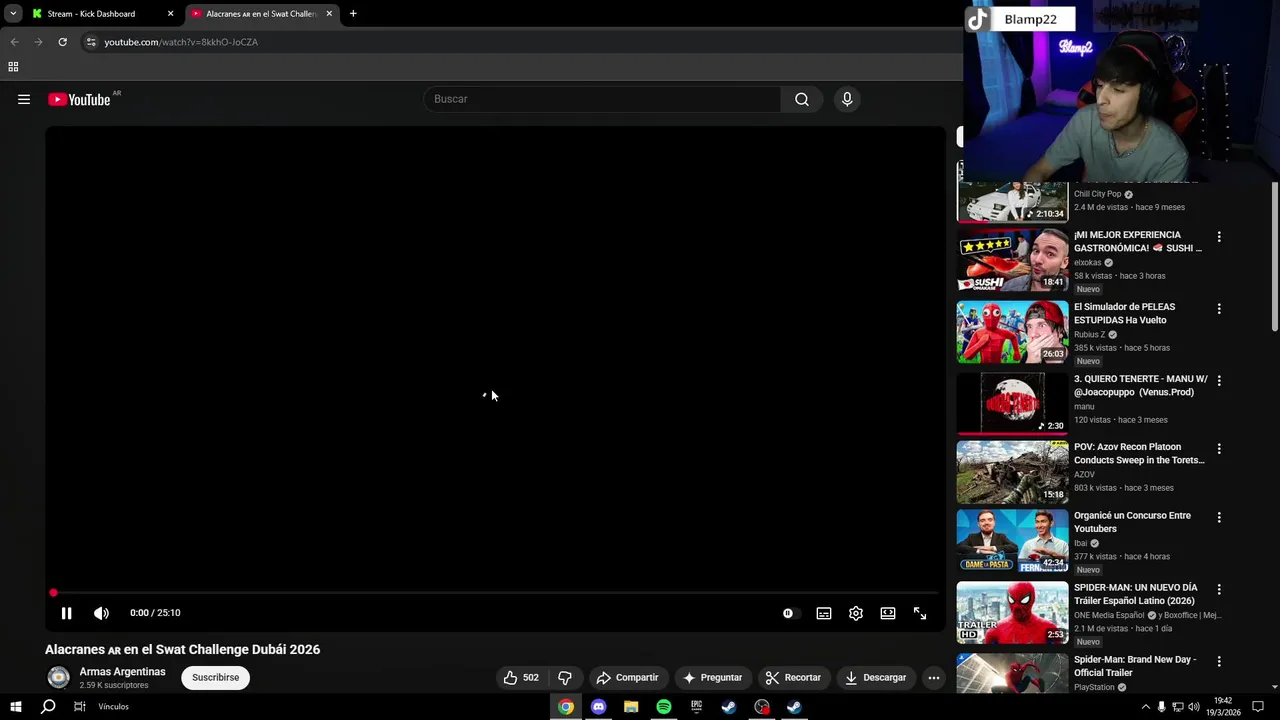Screen dimensions: 1280x720
Task: Open more actions ellipsis under video
Action: (933, 677)
